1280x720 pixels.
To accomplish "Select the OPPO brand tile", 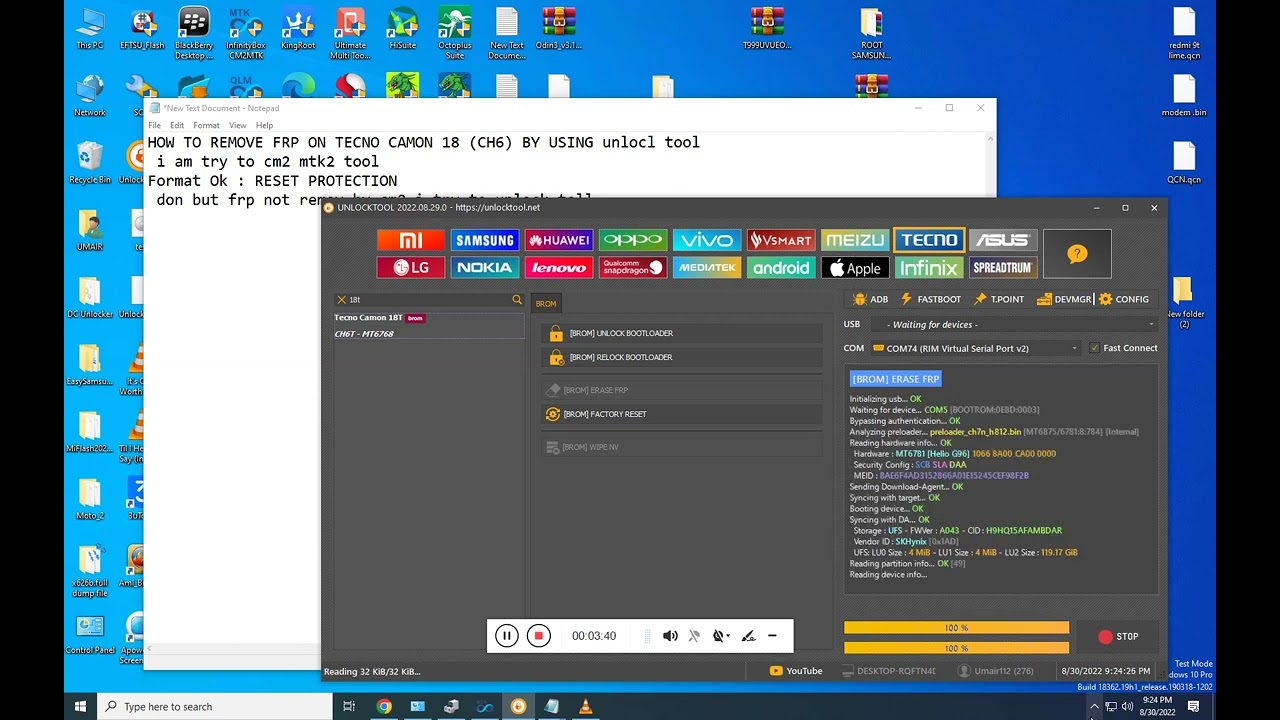I will pos(632,240).
